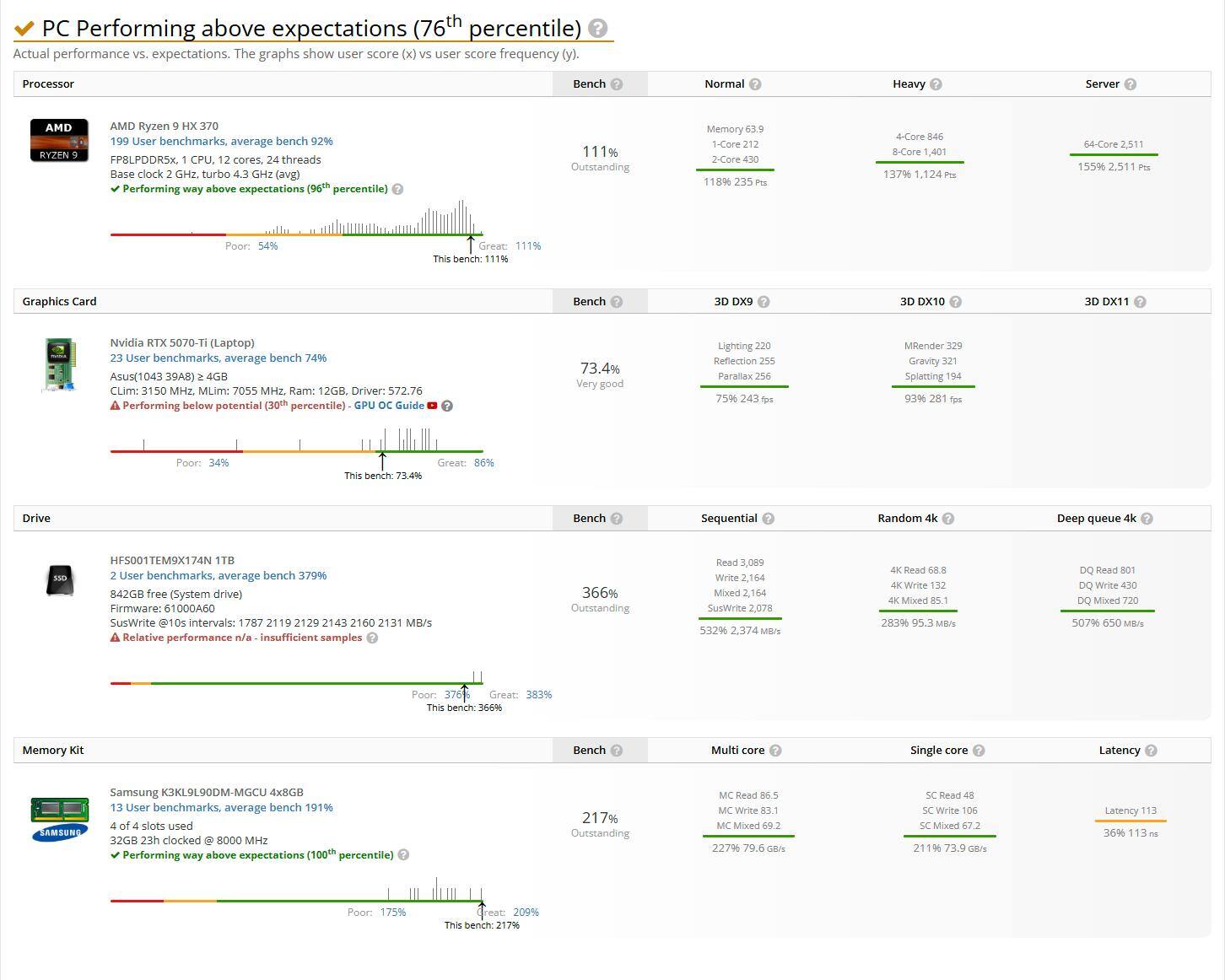The width and height of the screenshot is (1225, 980).
Task: Click the Poor 34% value on graphics graph
Action: (219, 463)
